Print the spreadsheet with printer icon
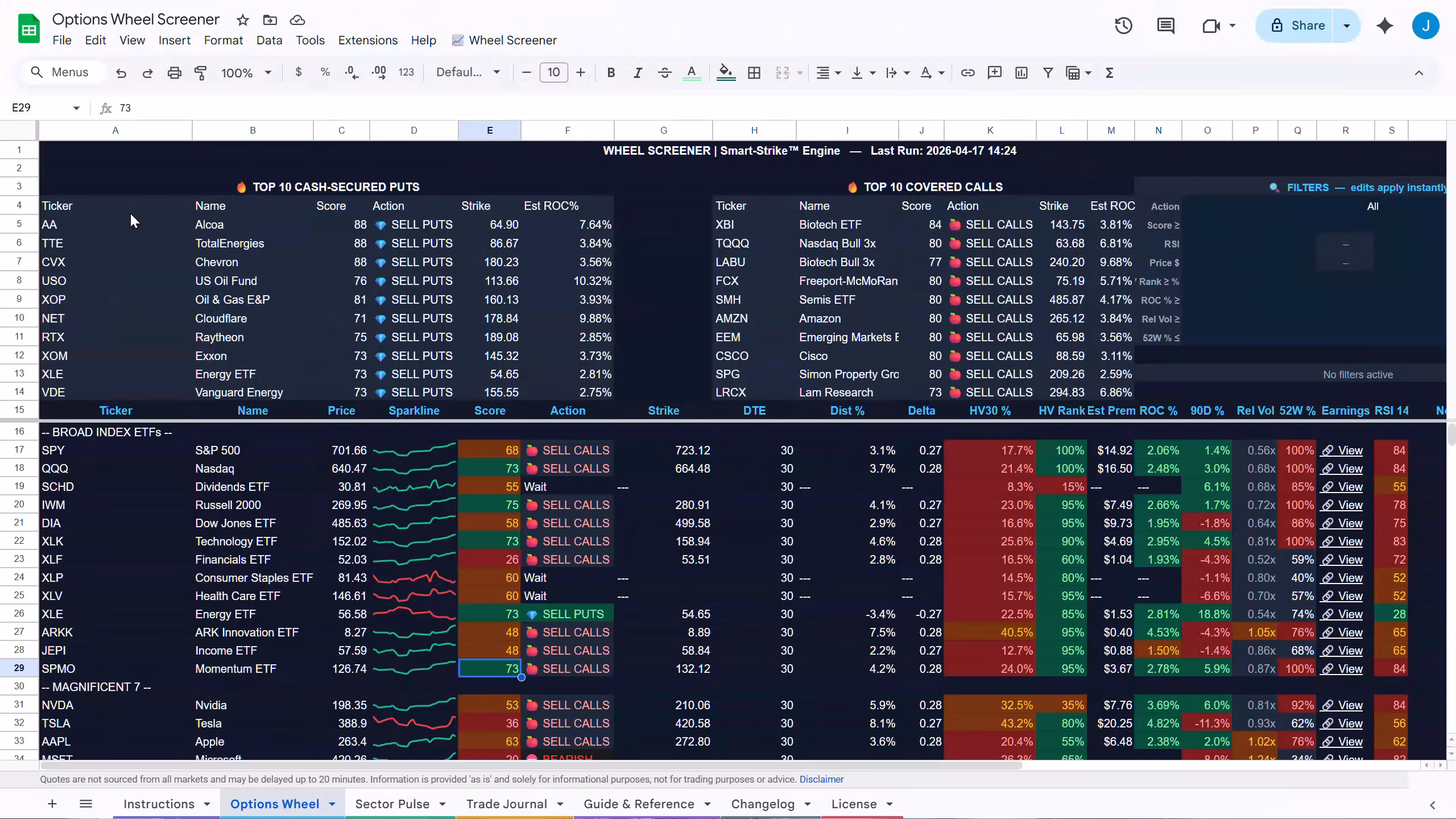Screen dimensions: 1456x819 click(x=175, y=73)
